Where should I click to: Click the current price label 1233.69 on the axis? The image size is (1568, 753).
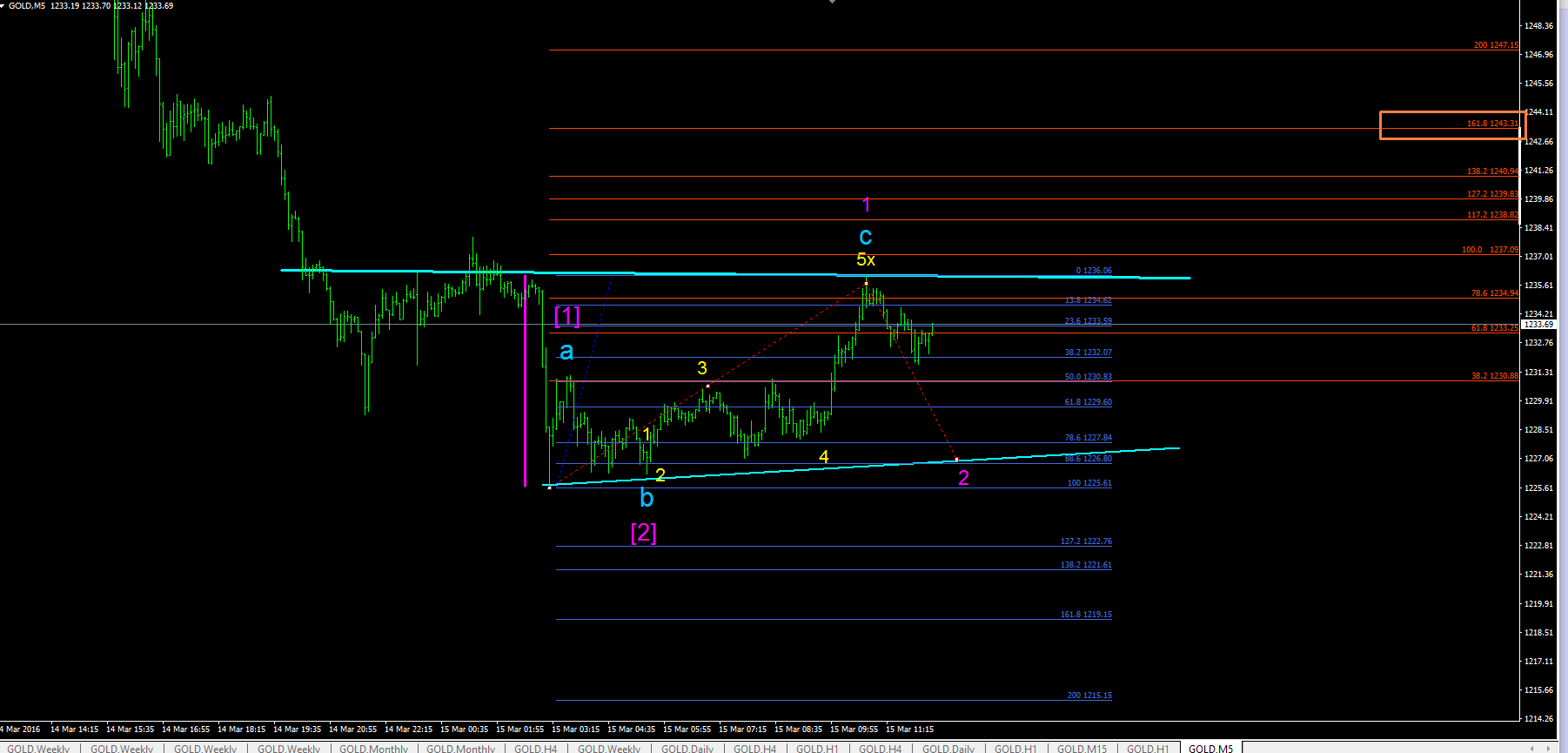1538,325
